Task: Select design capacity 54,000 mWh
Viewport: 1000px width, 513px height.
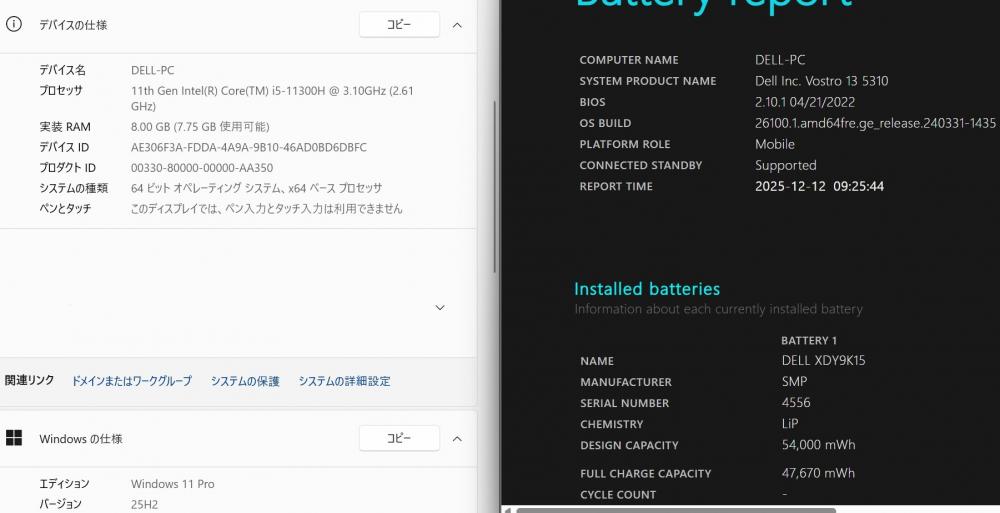Action: pyautogui.click(x=819, y=445)
